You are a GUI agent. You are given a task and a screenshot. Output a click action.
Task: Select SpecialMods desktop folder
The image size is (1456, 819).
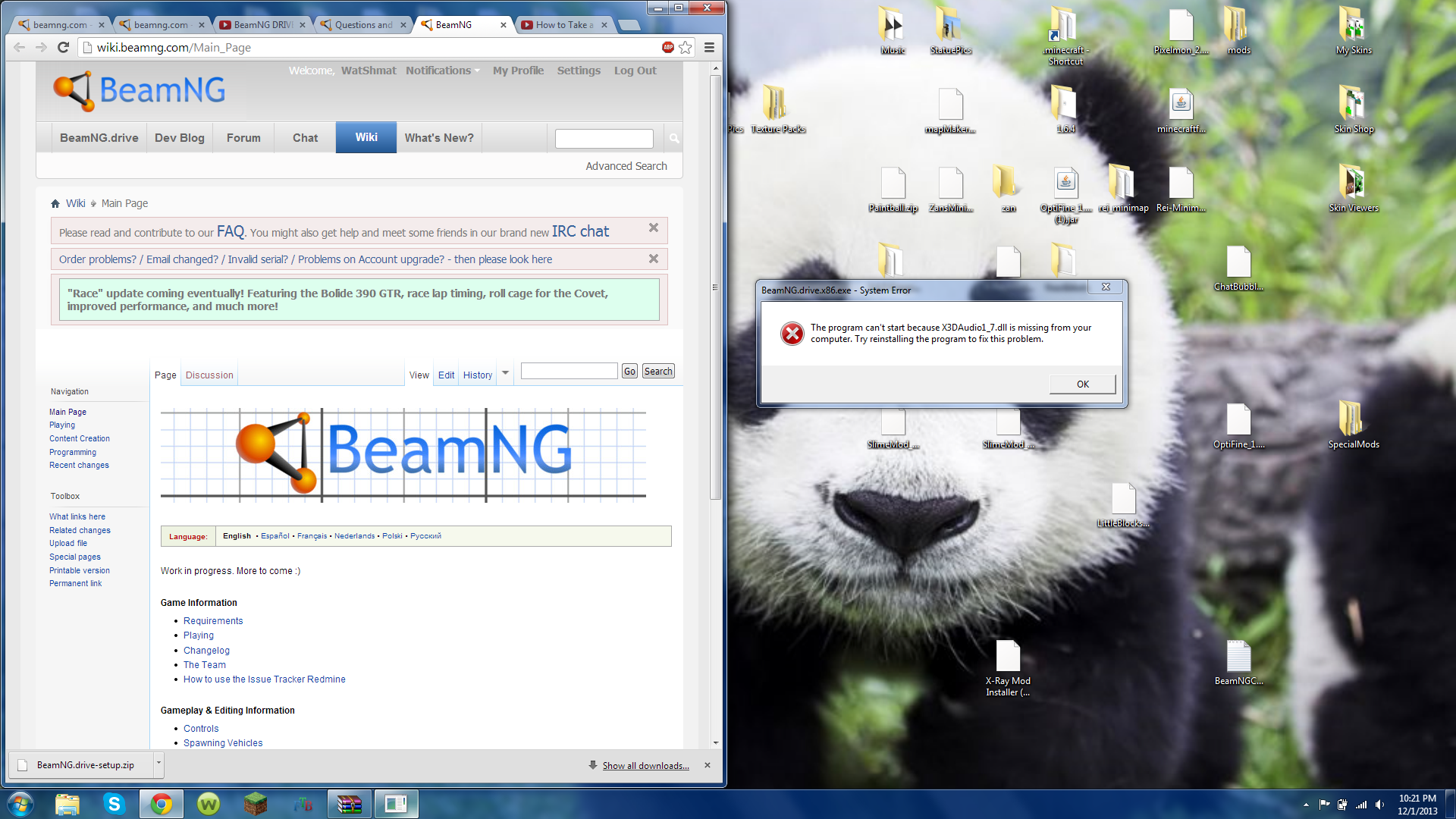pyautogui.click(x=1354, y=425)
